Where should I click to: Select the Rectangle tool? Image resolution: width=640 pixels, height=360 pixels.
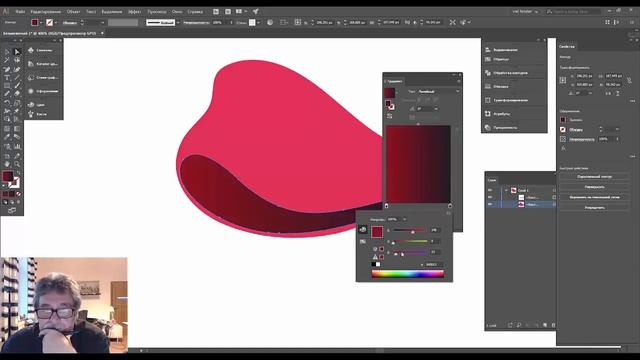pyautogui.click(x=7, y=86)
